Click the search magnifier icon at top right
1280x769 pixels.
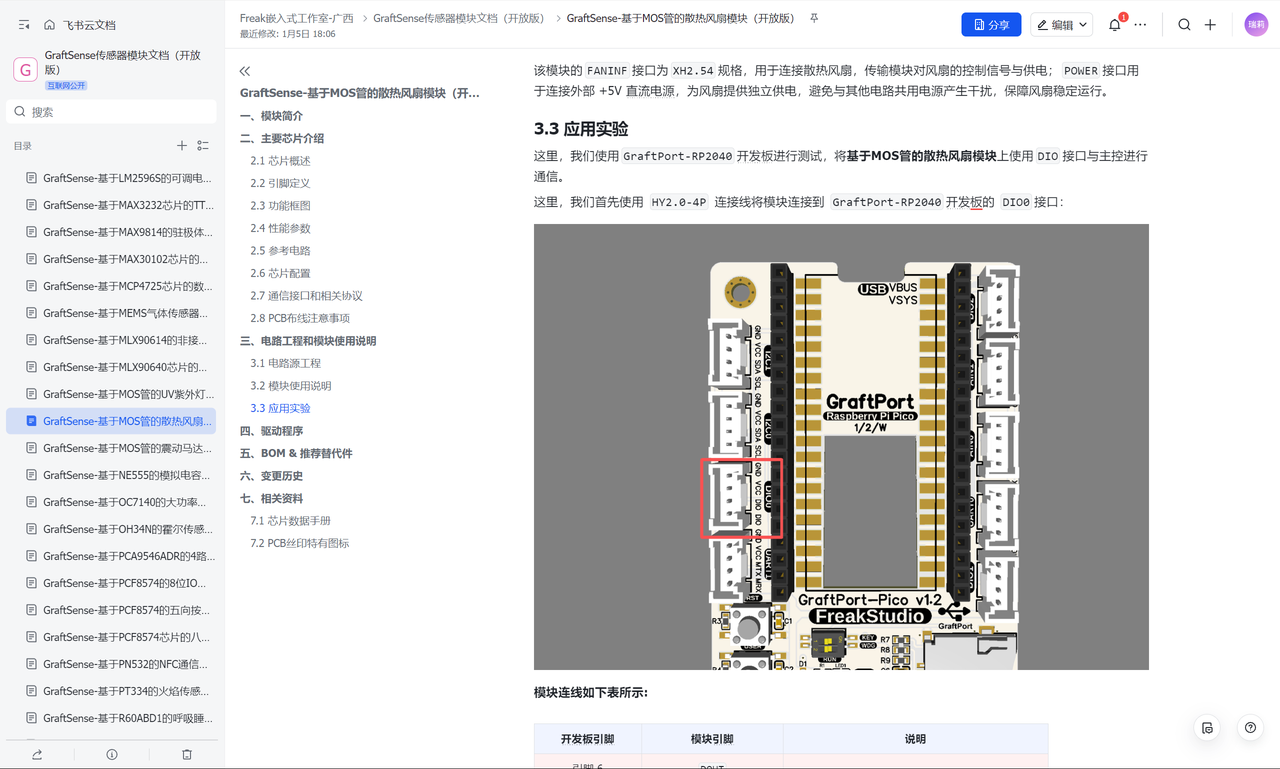pos(1184,25)
